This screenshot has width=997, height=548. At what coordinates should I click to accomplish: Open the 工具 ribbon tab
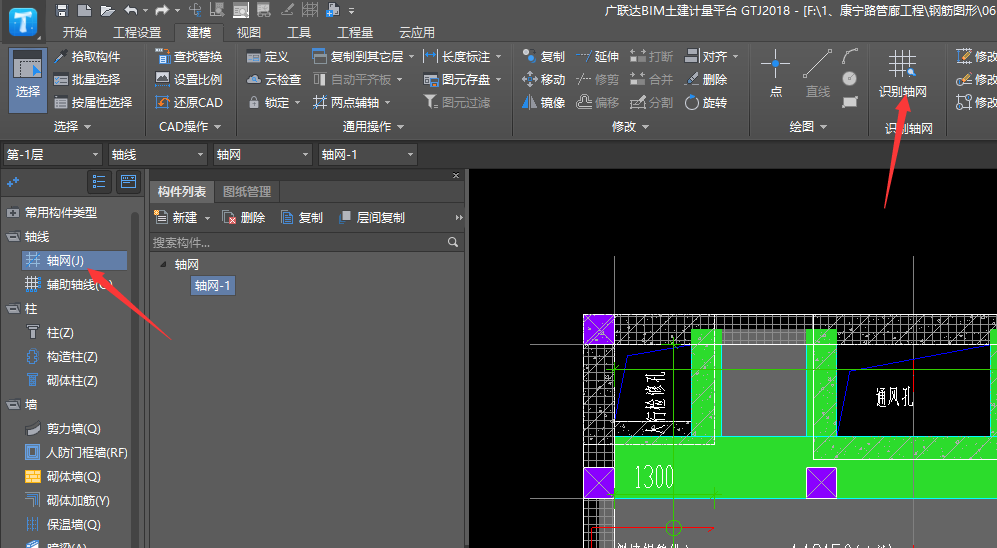299,32
